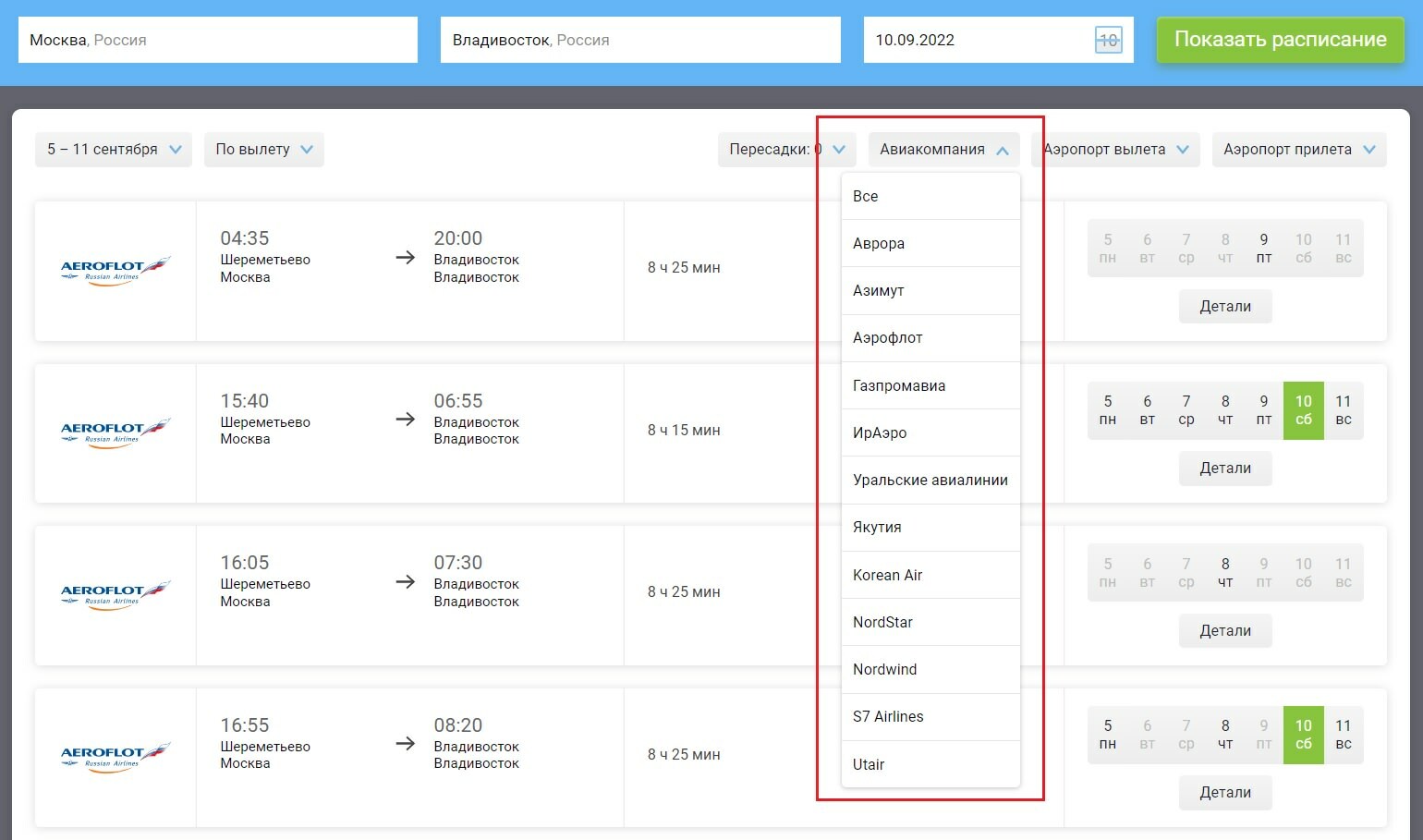Open the 'Пересадки: 0' filter dropdown
Image resolution: width=1423 pixels, height=840 pixels.
point(786,150)
